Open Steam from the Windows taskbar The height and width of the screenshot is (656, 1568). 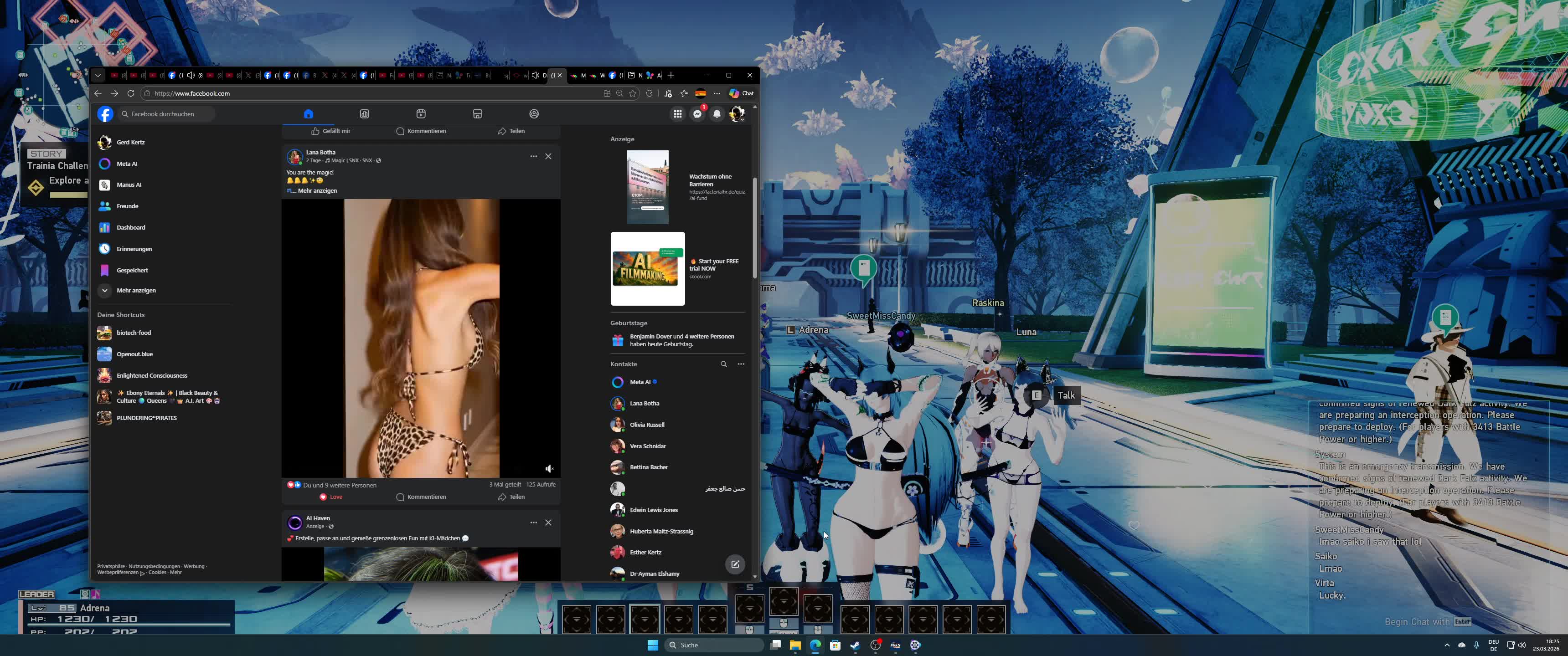coord(855,645)
